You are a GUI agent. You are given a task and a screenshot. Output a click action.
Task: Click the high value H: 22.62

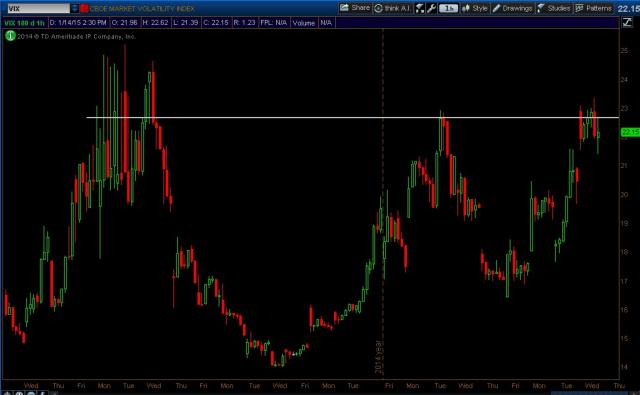click(x=156, y=23)
